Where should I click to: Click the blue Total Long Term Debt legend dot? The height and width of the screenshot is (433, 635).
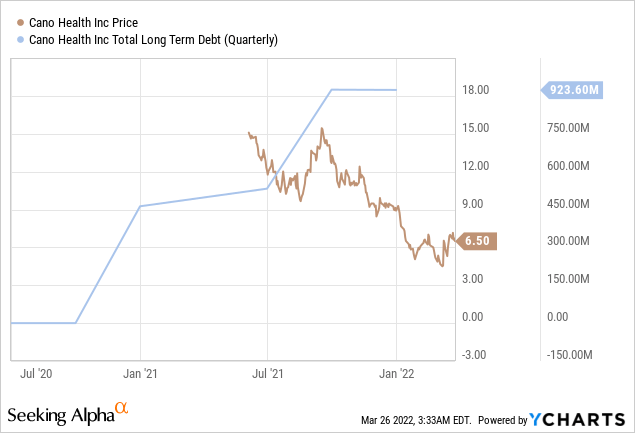(x=12, y=39)
